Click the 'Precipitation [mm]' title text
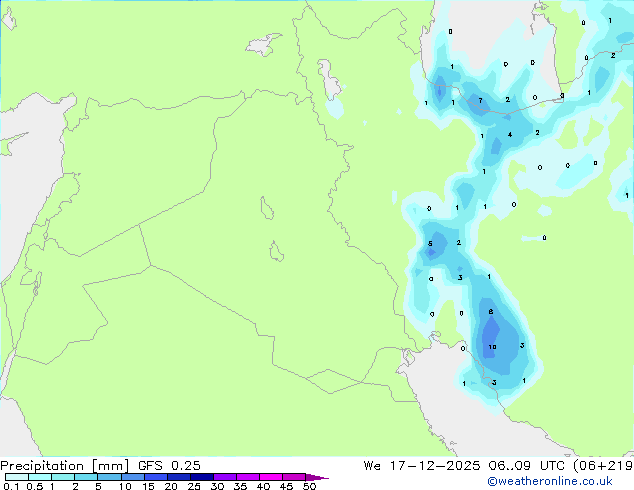This screenshot has width=634, height=490. (65, 466)
